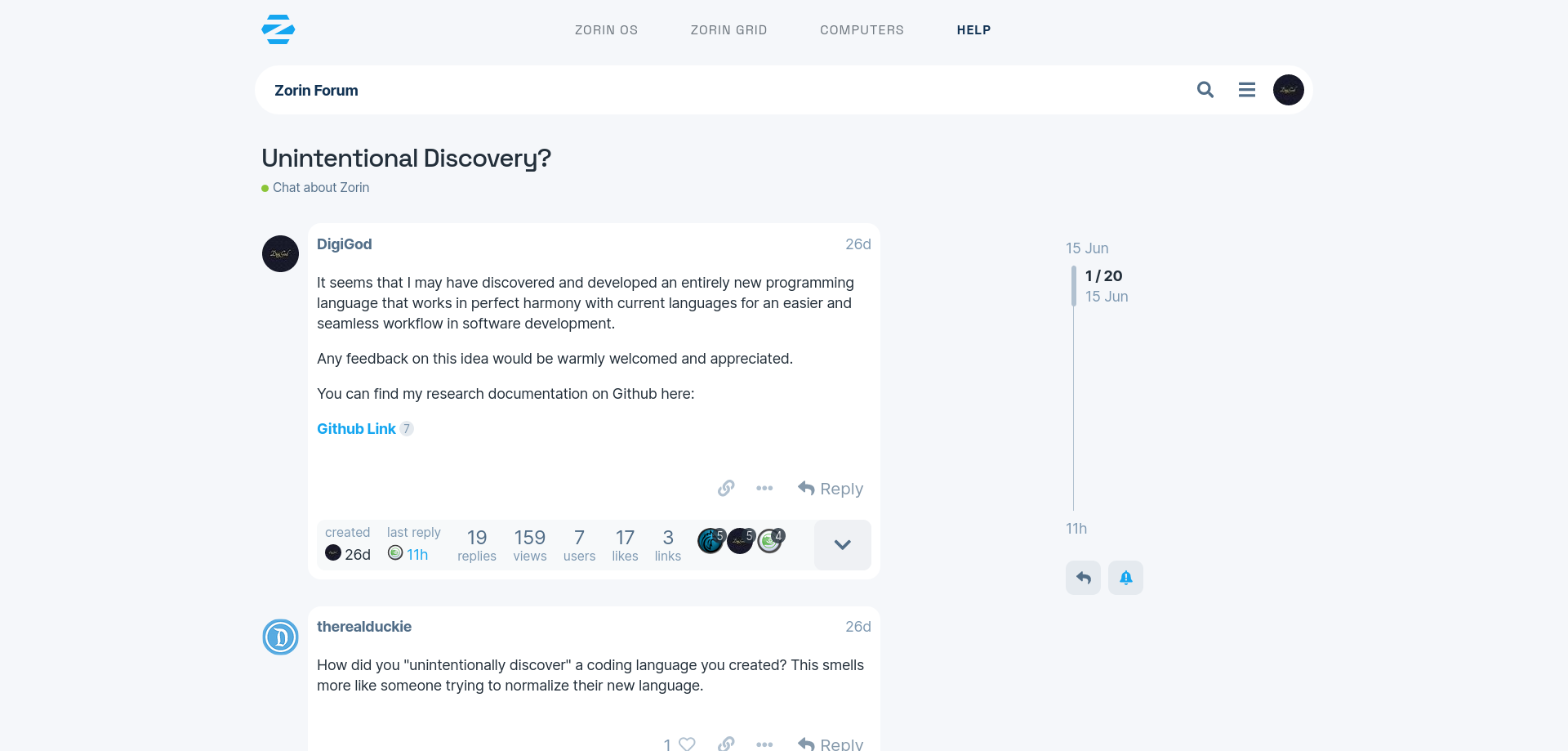Show more actions on DigiGod's post
This screenshot has width=1568, height=751.
(x=764, y=489)
